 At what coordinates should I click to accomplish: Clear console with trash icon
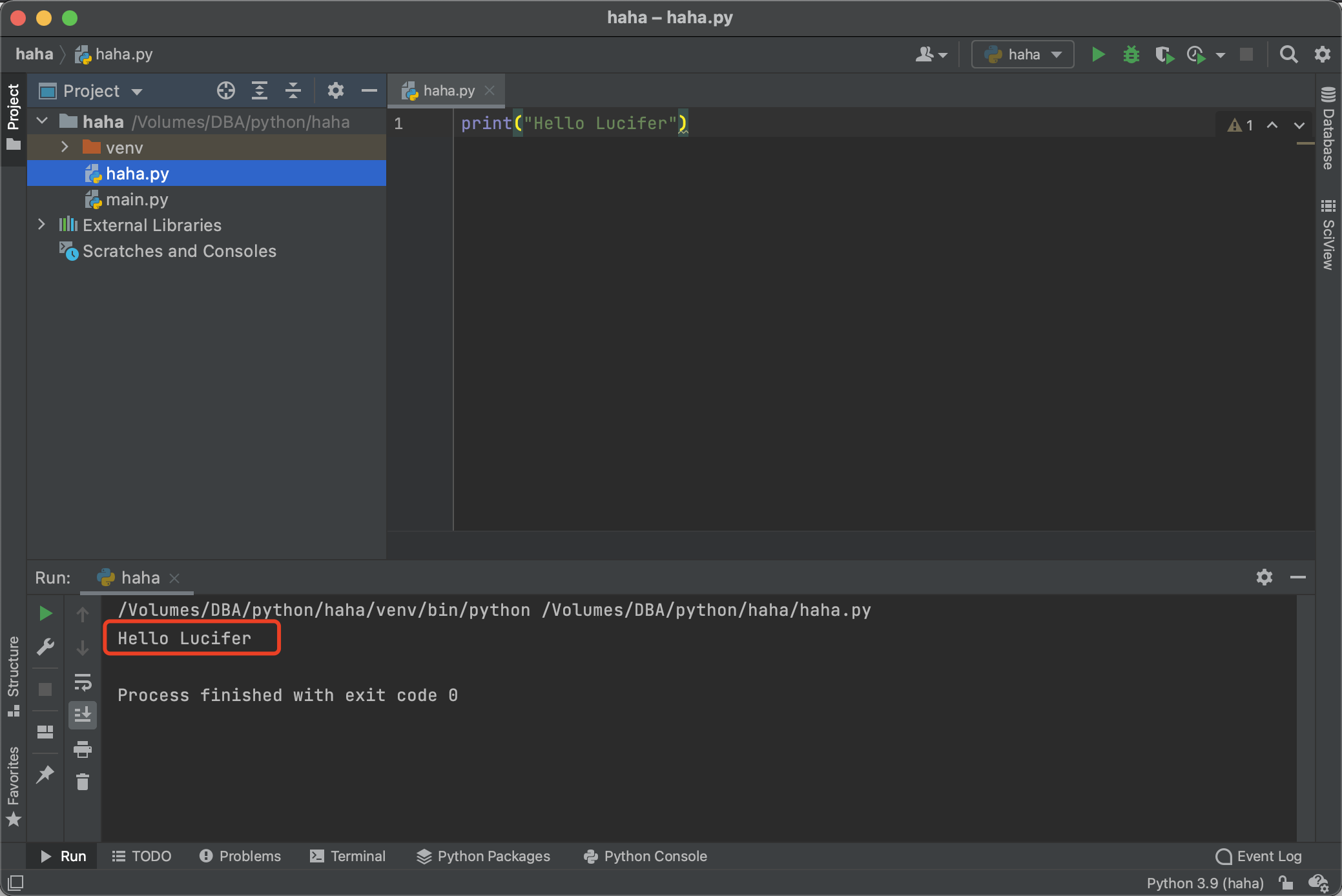[x=83, y=782]
